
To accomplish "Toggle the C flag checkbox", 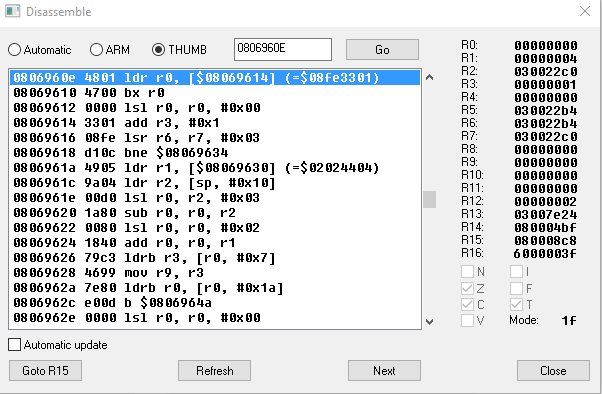I will 467,305.
